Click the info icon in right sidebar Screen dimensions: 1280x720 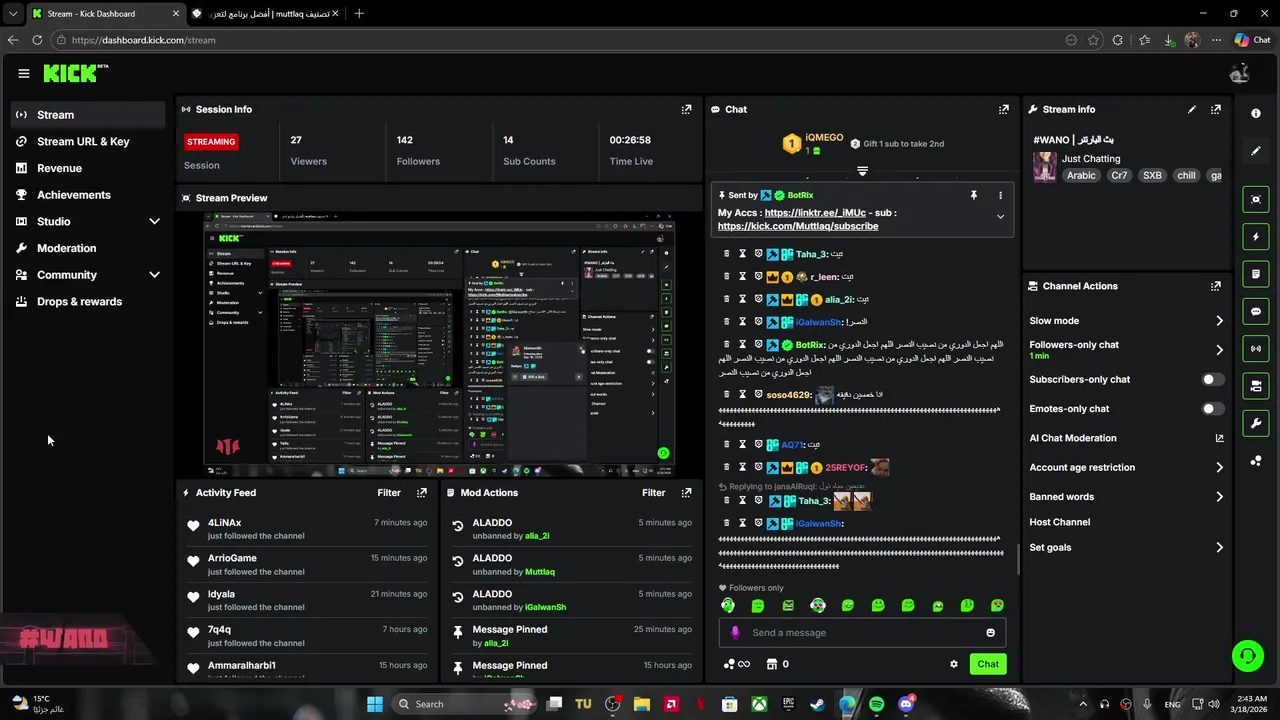click(x=1256, y=113)
